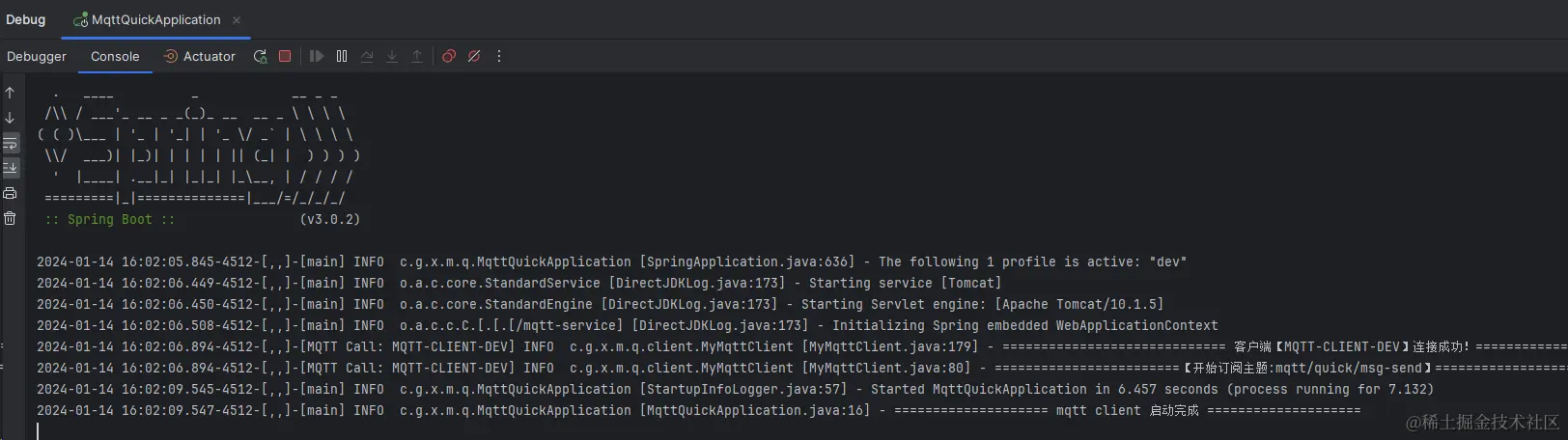Toggle scroll to end of console
The width and height of the screenshot is (1568, 440).
[x=10, y=168]
